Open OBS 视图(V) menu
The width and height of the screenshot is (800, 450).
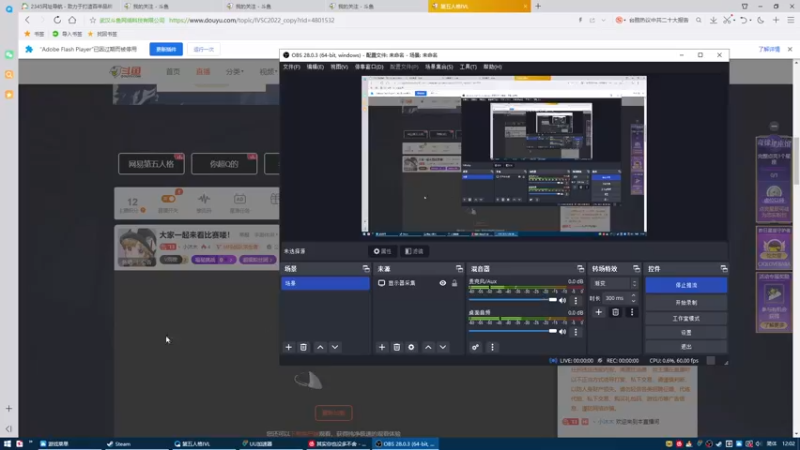point(339,67)
